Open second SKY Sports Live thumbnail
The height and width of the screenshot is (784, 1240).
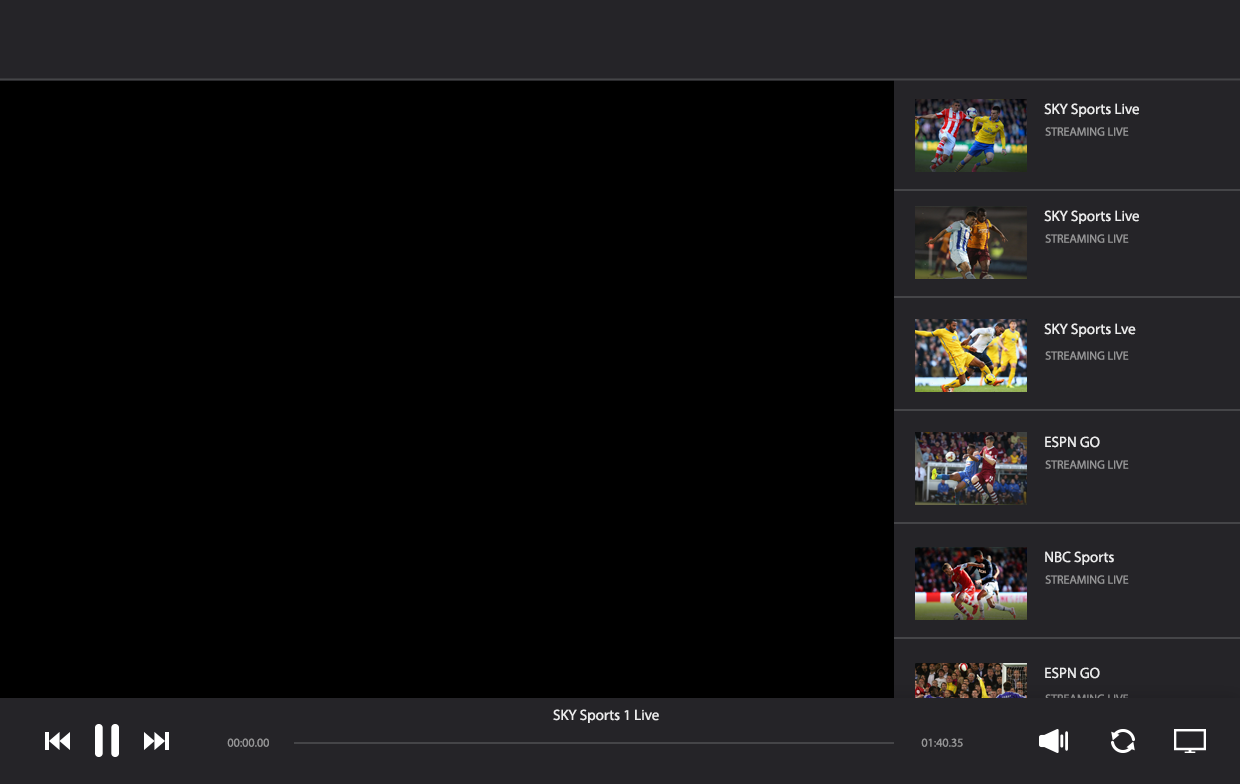[971, 243]
